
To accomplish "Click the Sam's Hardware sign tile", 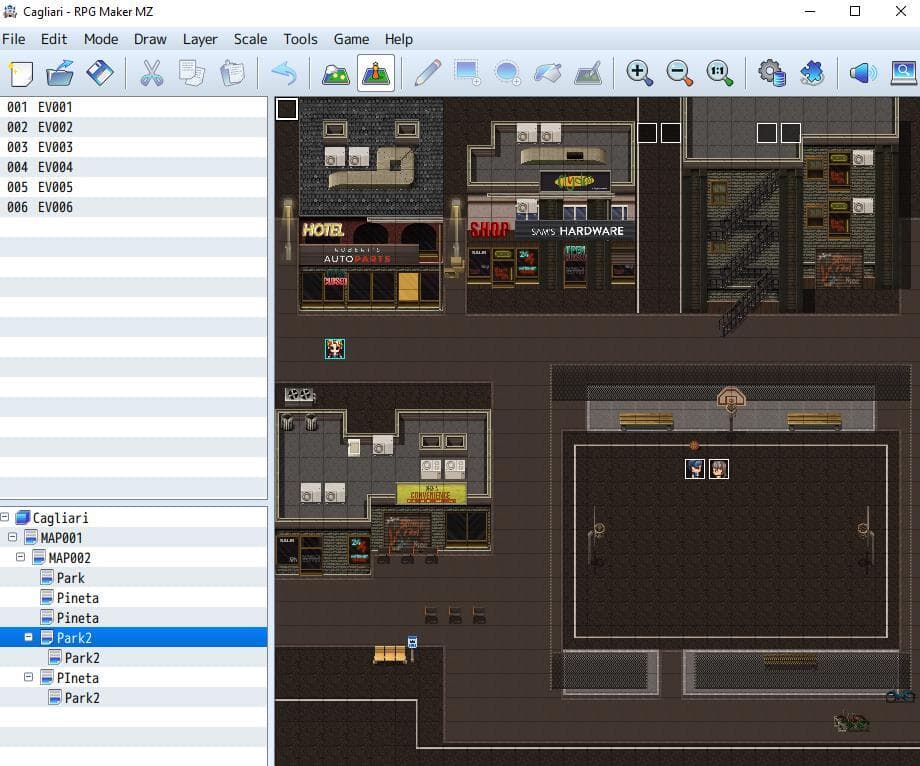I will coord(577,231).
